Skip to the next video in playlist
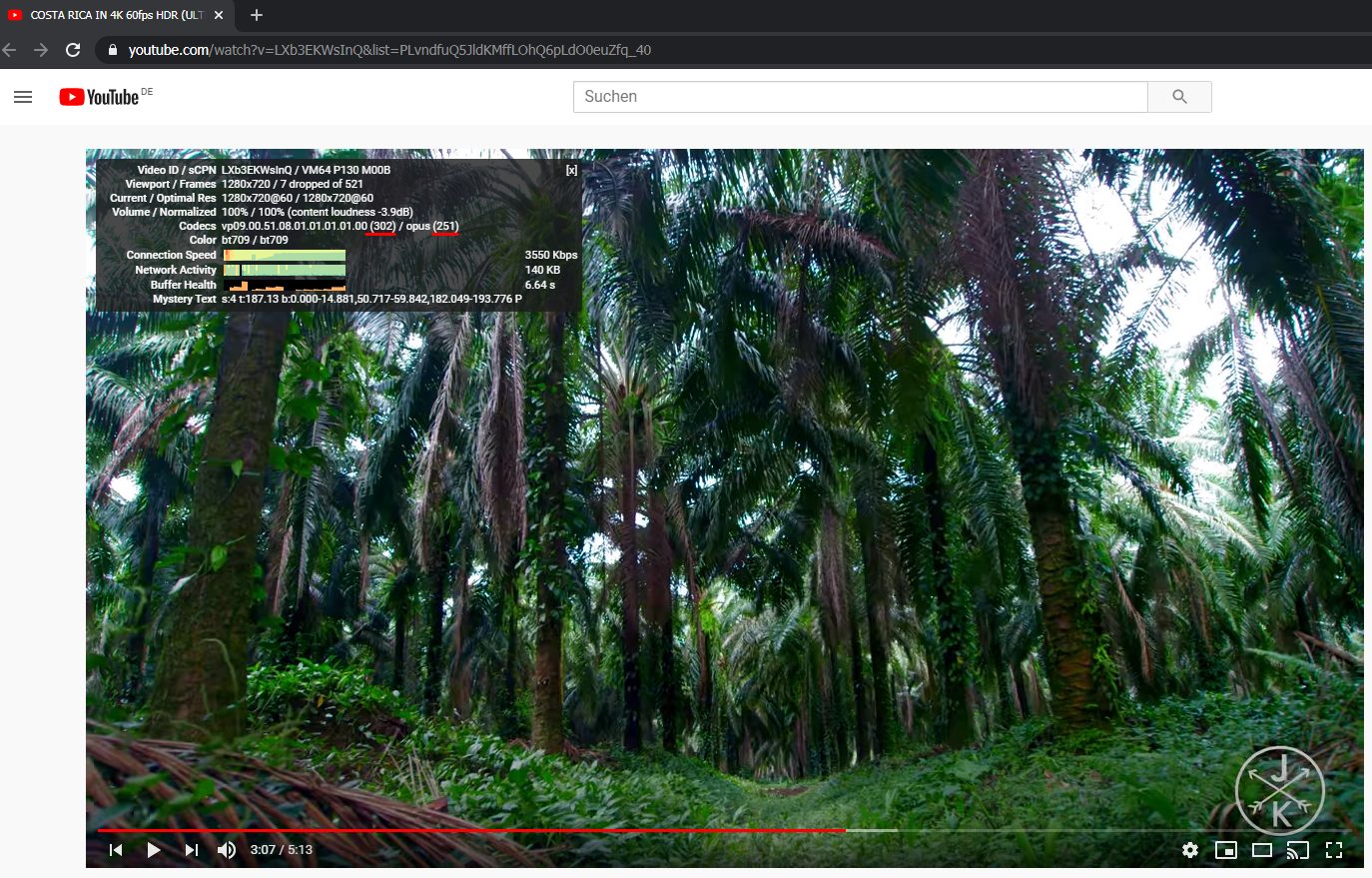 [192, 850]
